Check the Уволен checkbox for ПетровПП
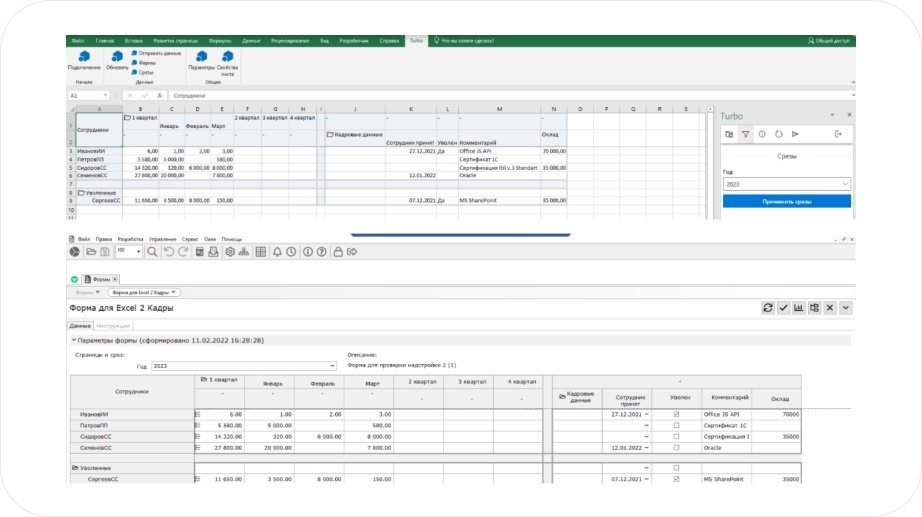Screen dimensions: 922x517 pos(676,425)
